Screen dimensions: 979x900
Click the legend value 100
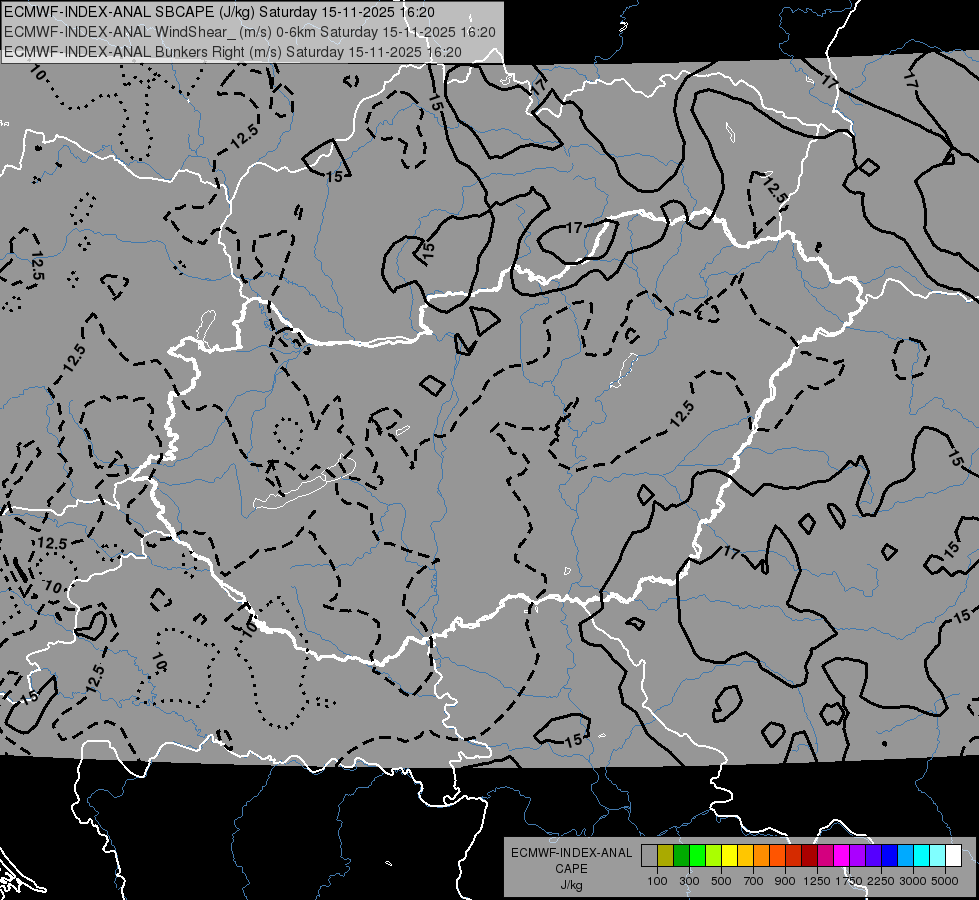coord(657,881)
